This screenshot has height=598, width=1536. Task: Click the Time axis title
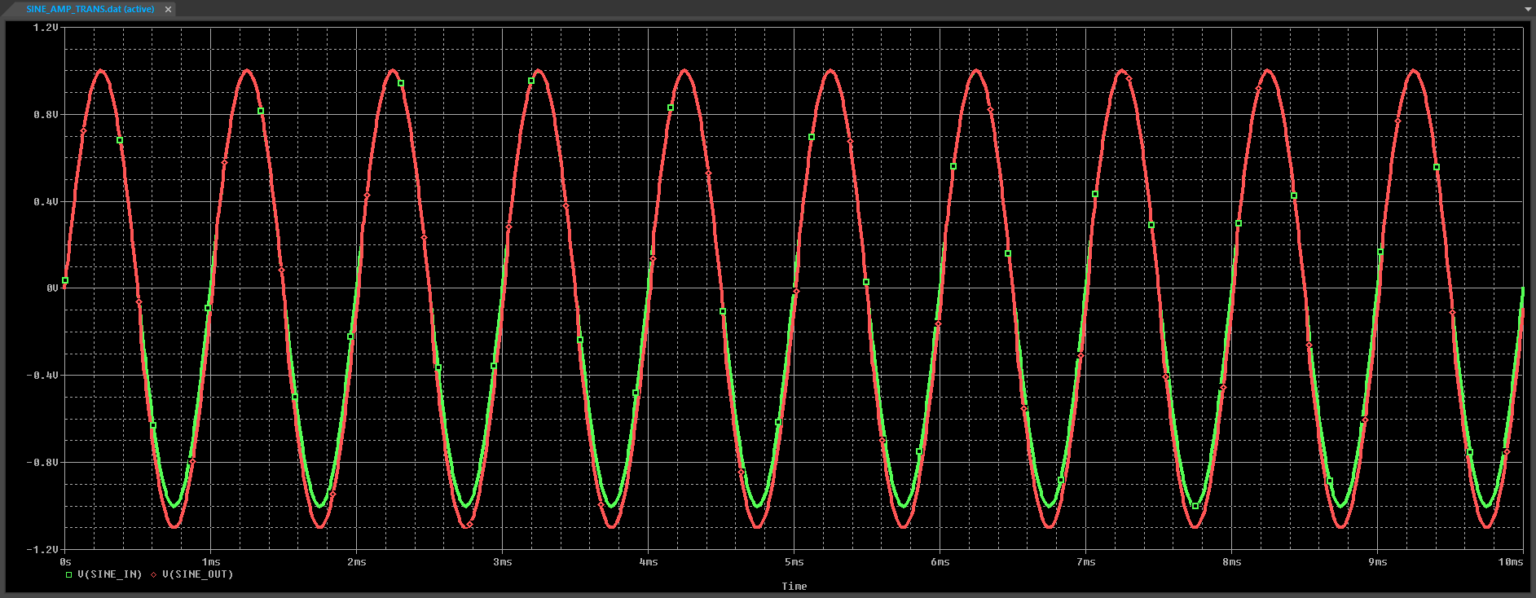[x=793, y=586]
